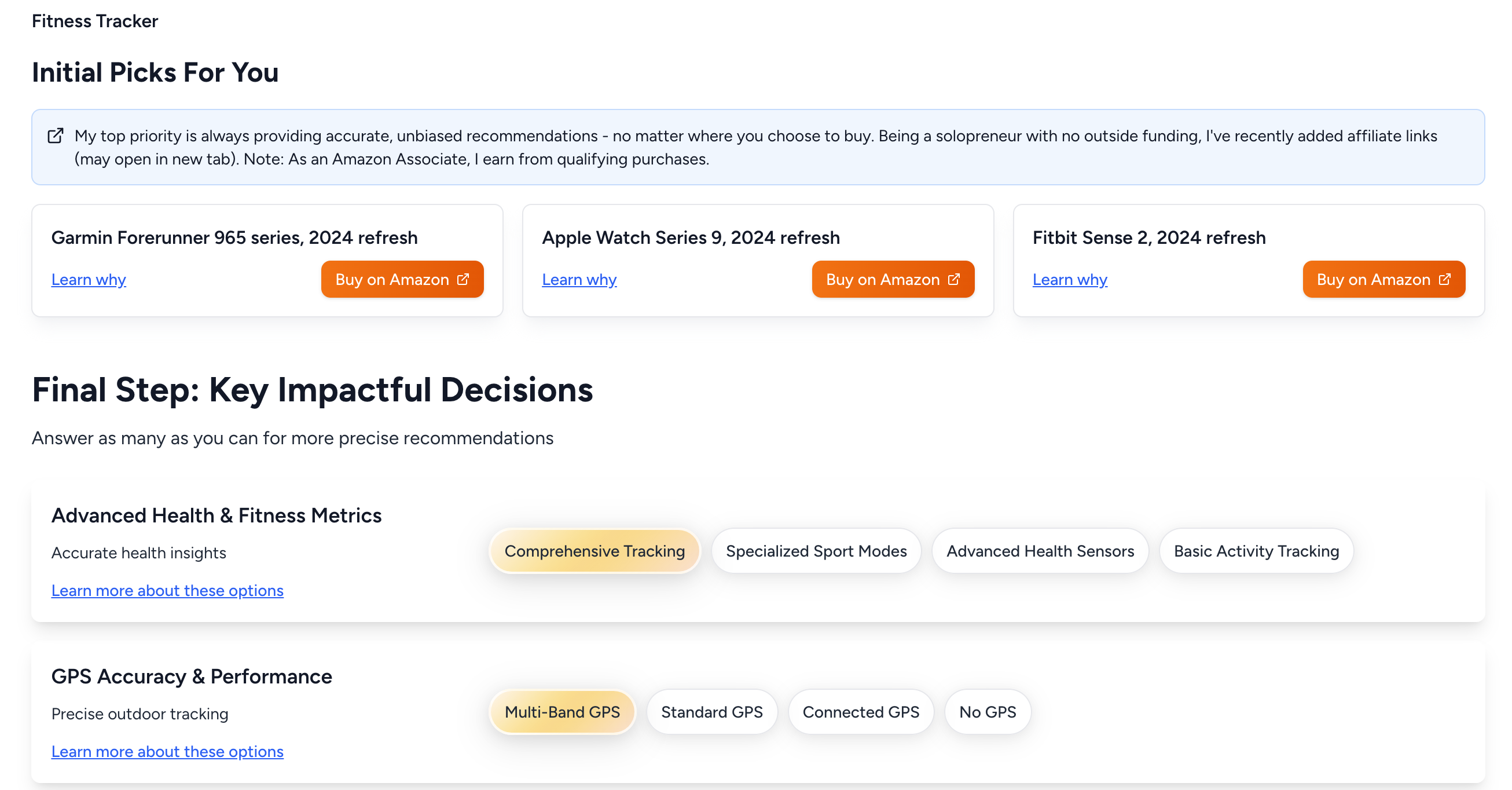1512x790 pixels.
Task: Select the No GPS option
Action: click(988, 712)
